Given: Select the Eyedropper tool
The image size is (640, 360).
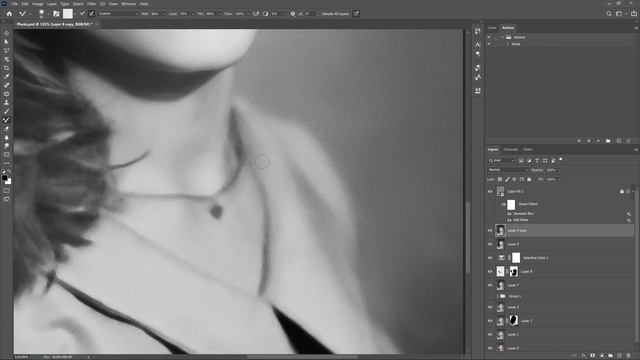Looking at the screenshot, I should (7, 76).
